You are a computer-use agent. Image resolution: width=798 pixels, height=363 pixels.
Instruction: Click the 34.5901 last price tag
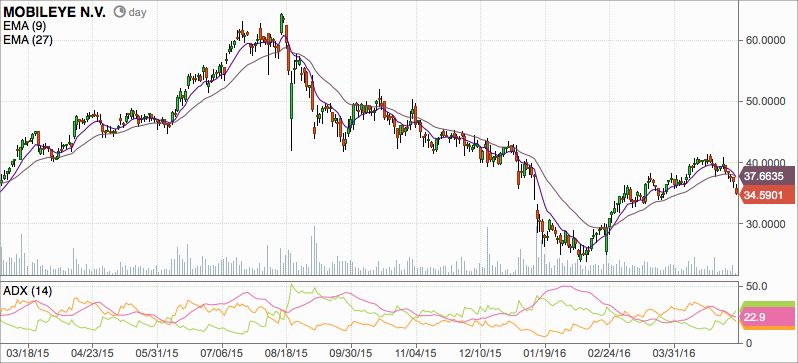pos(766,194)
